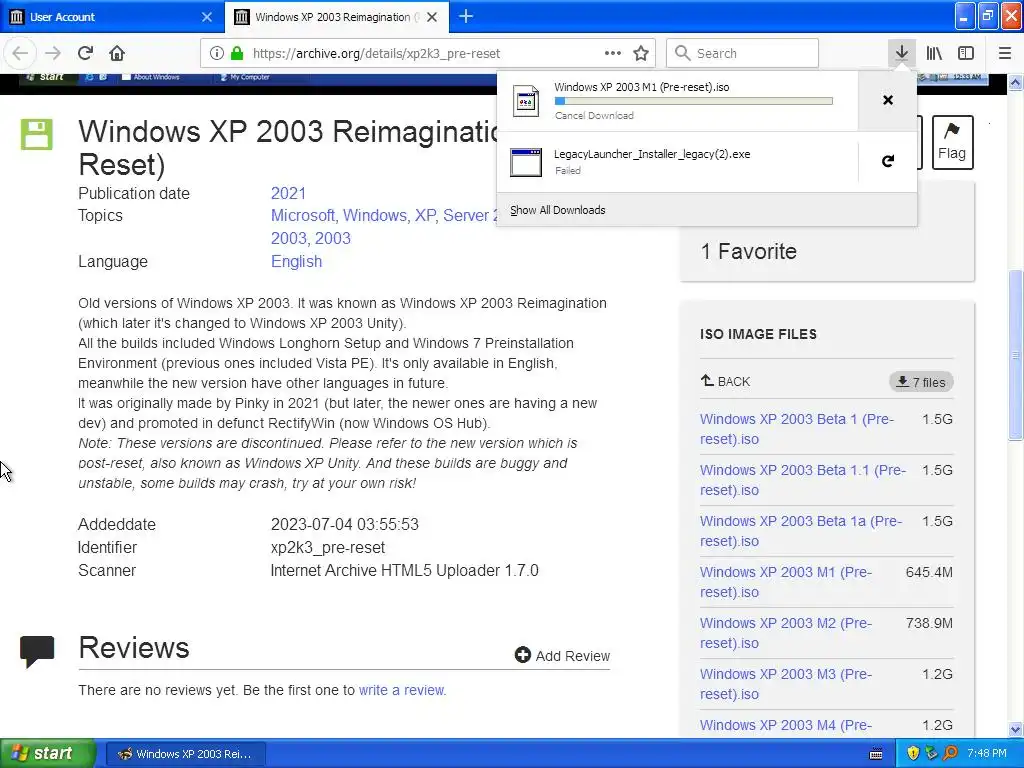Download all via 7 files button

921,382
